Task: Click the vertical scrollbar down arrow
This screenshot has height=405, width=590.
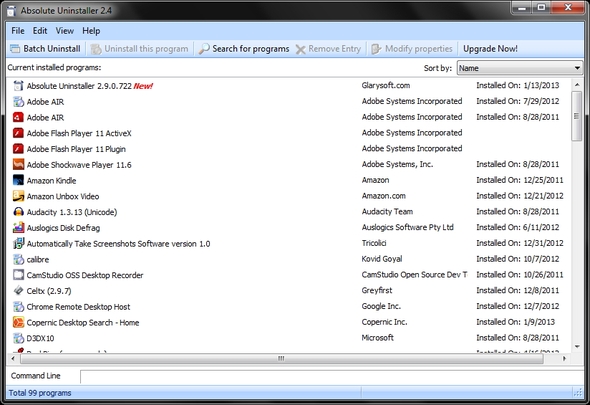Action: 576,347
